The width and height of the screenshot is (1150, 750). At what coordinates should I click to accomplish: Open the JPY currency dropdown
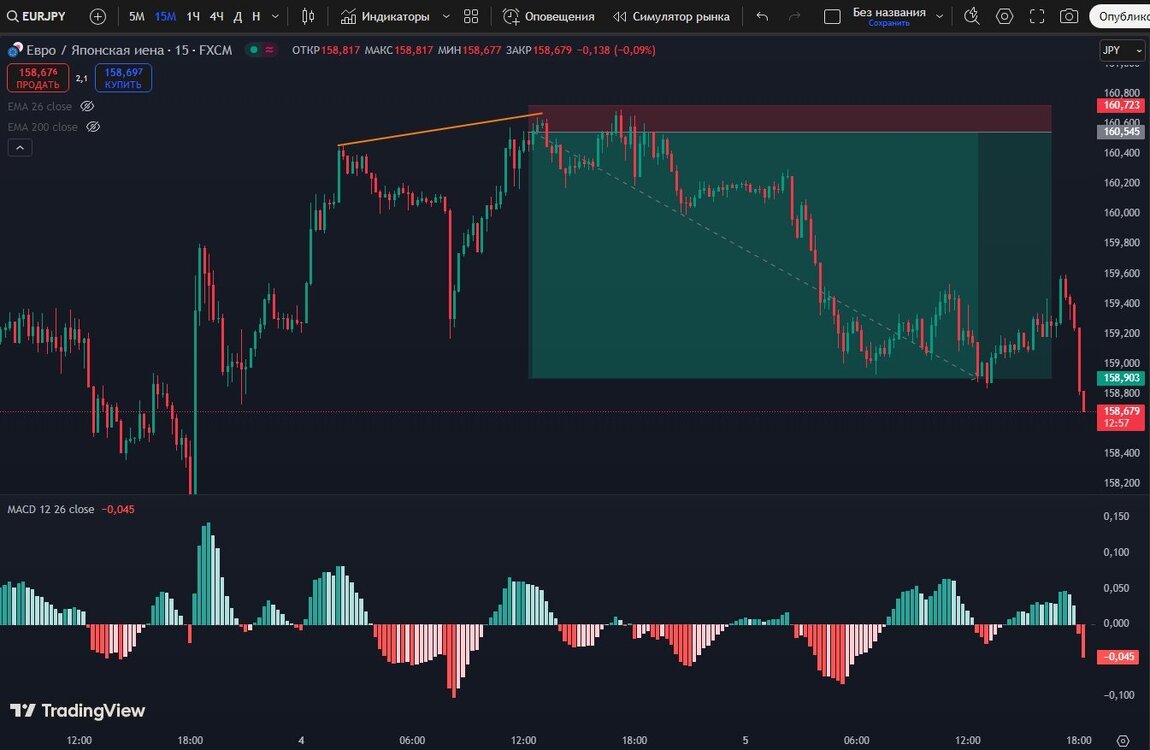click(x=1121, y=50)
